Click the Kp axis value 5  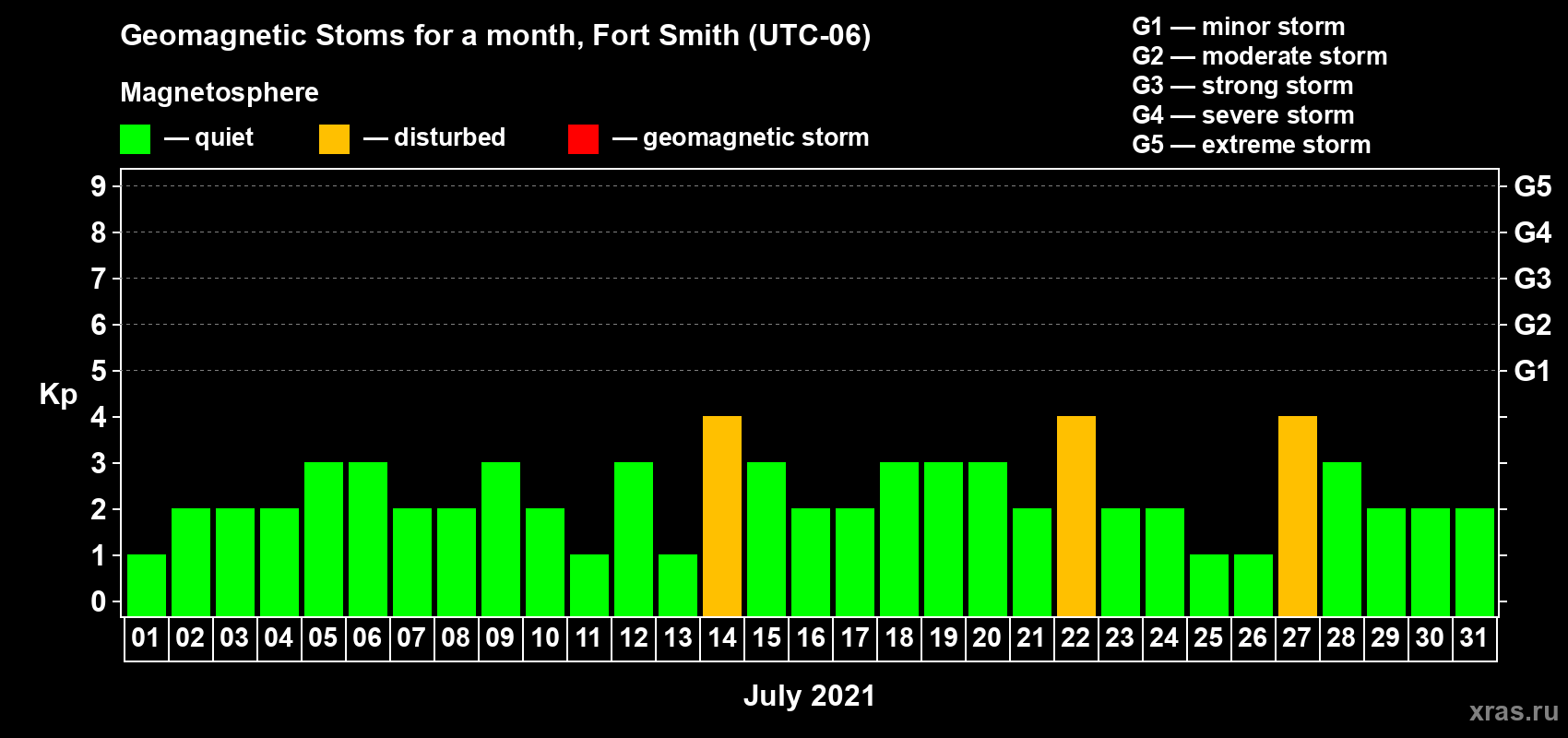click(x=99, y=371)
